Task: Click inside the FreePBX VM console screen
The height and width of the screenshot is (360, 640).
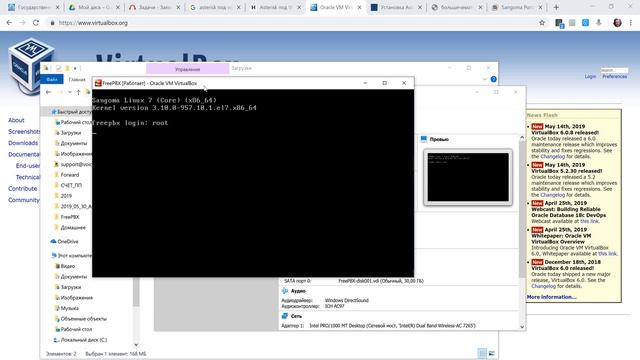Action: click(x=253, y=183)
